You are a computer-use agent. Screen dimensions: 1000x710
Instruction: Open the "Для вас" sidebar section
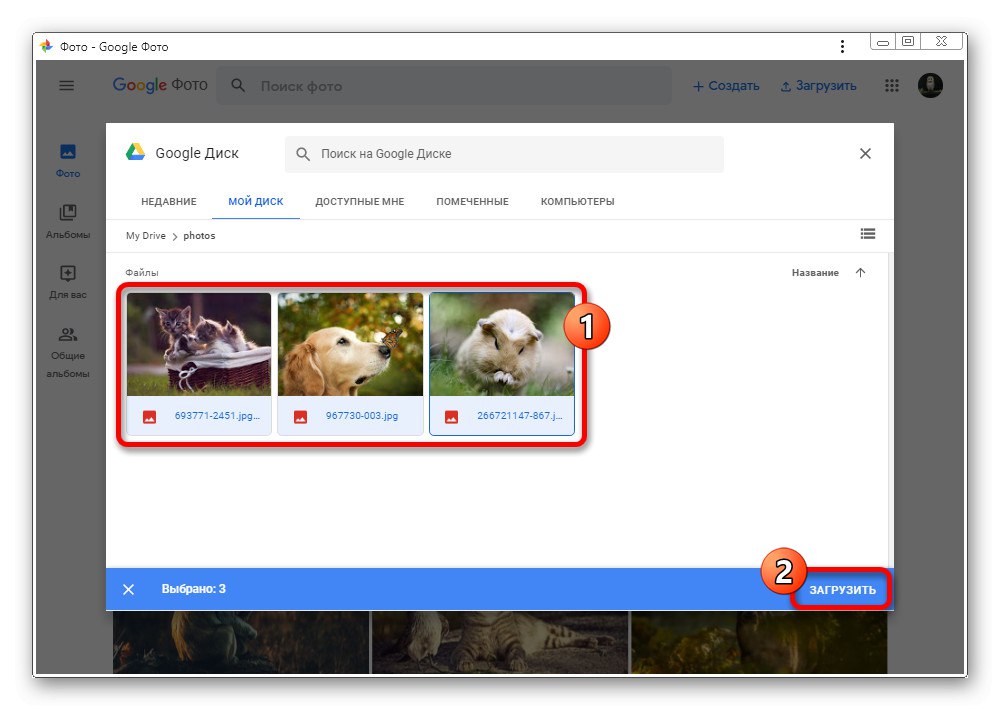(66, 282)
